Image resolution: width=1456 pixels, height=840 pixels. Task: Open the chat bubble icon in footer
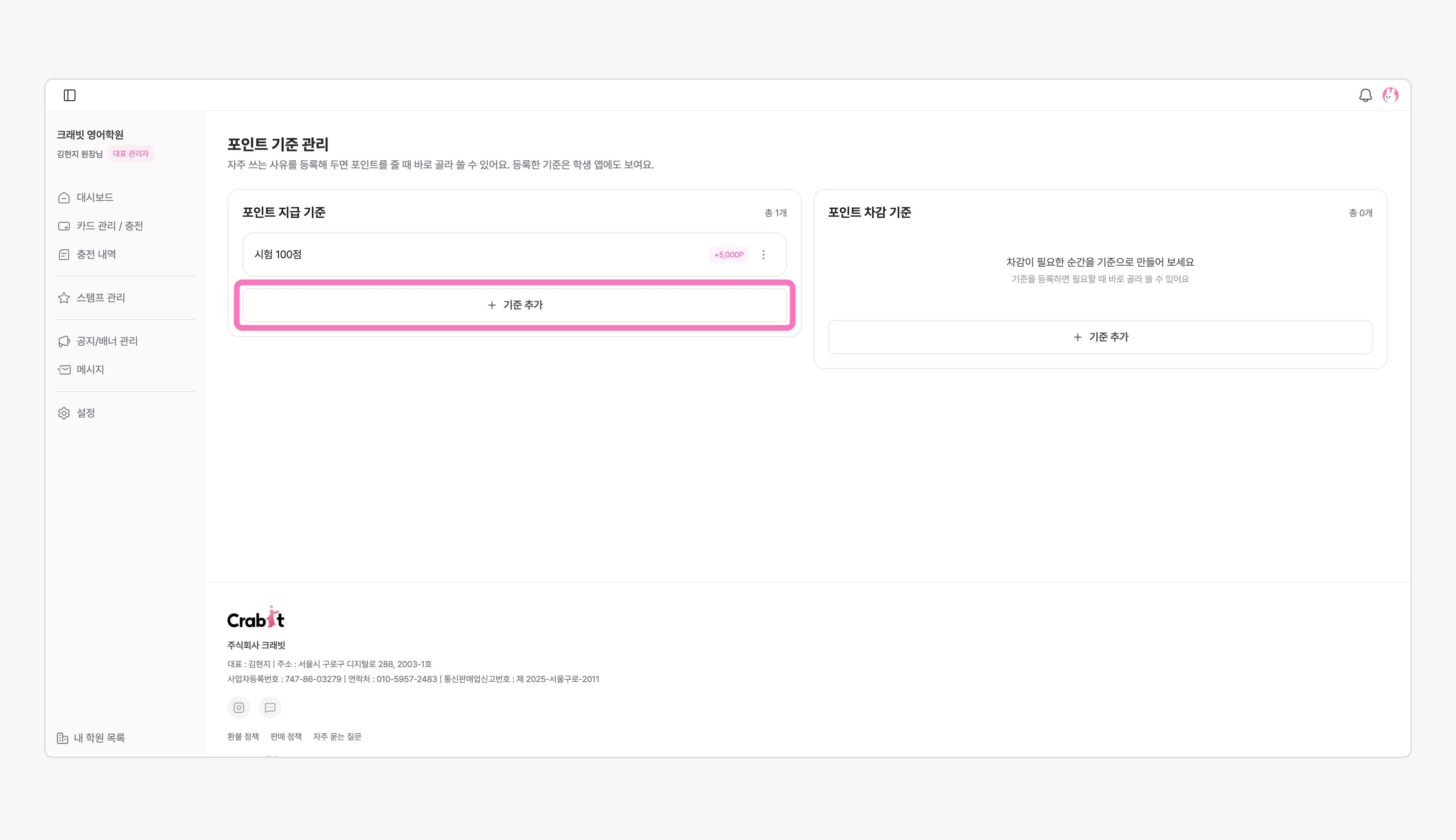coord(270,707)
